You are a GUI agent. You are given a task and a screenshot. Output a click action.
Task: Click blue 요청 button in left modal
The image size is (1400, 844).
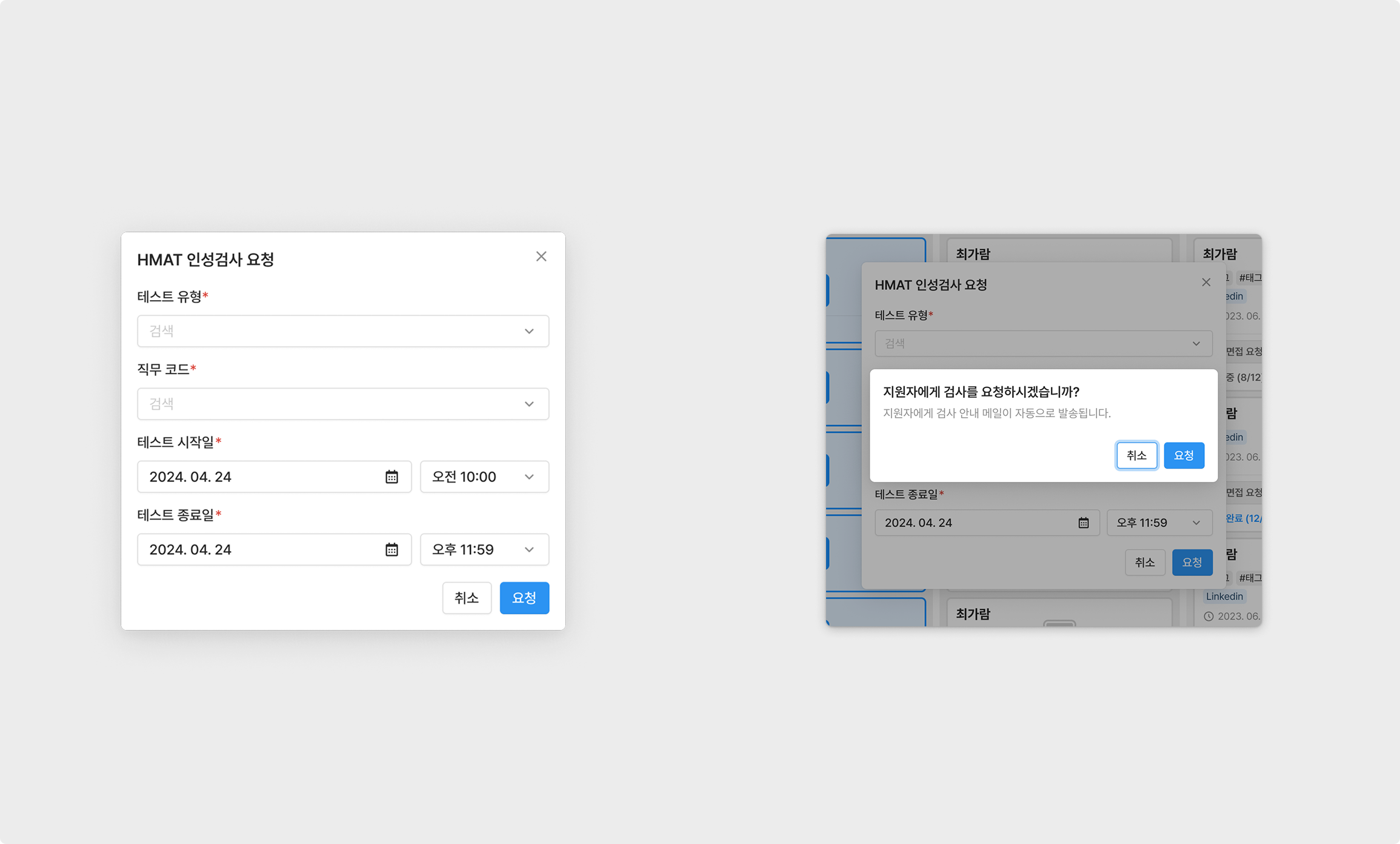click(x=524, y=598)
